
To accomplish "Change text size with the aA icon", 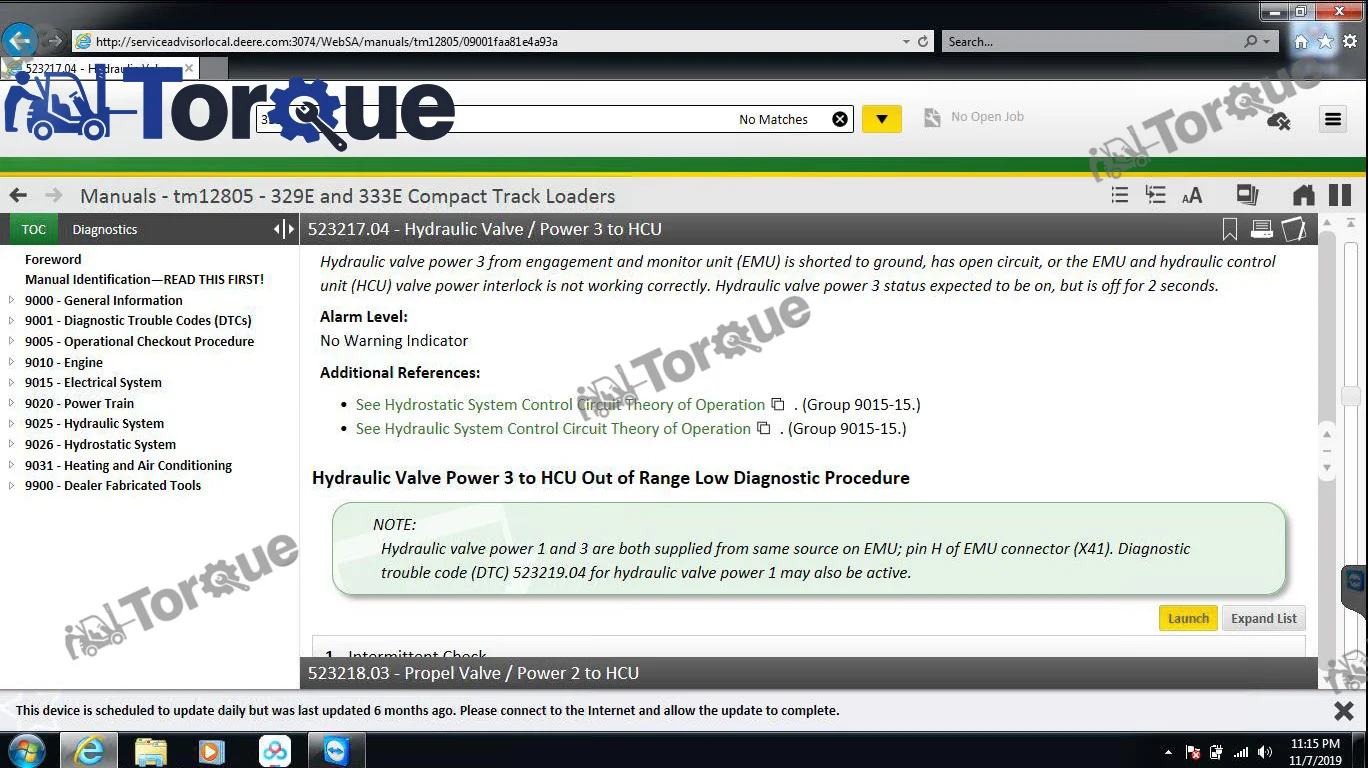I will point(1192,196).
